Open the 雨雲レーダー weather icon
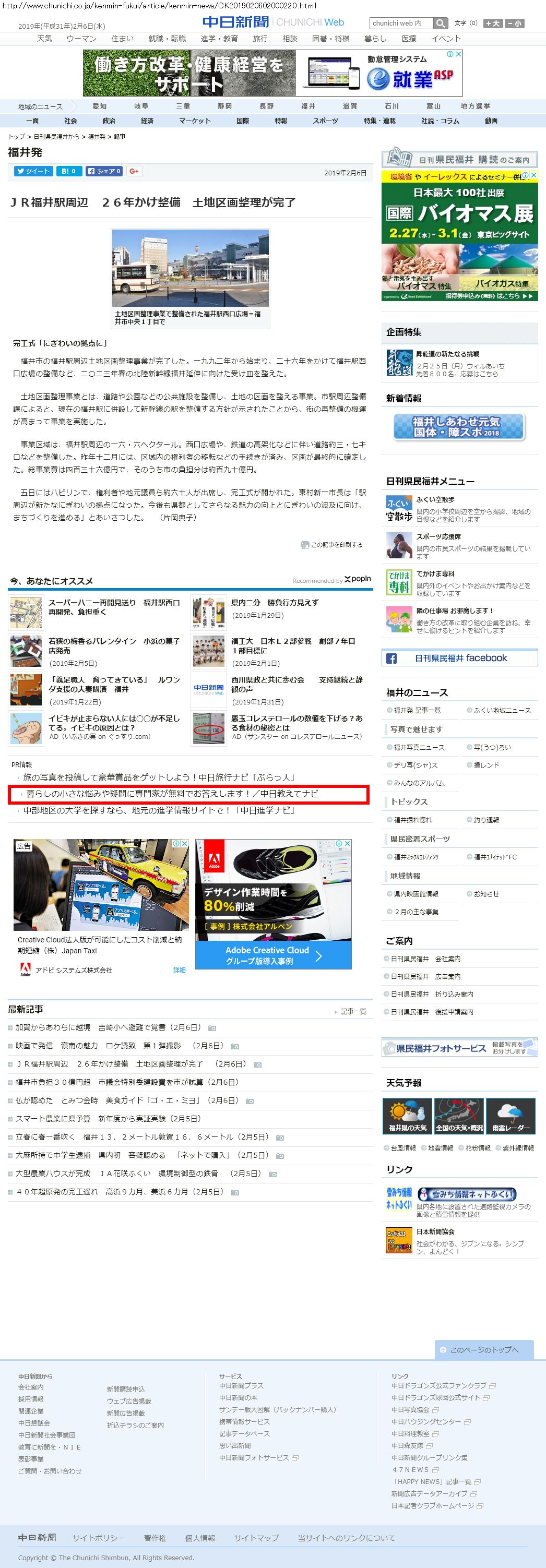The width and height of the screenshot is (546, 1568). coord(510,1116)
